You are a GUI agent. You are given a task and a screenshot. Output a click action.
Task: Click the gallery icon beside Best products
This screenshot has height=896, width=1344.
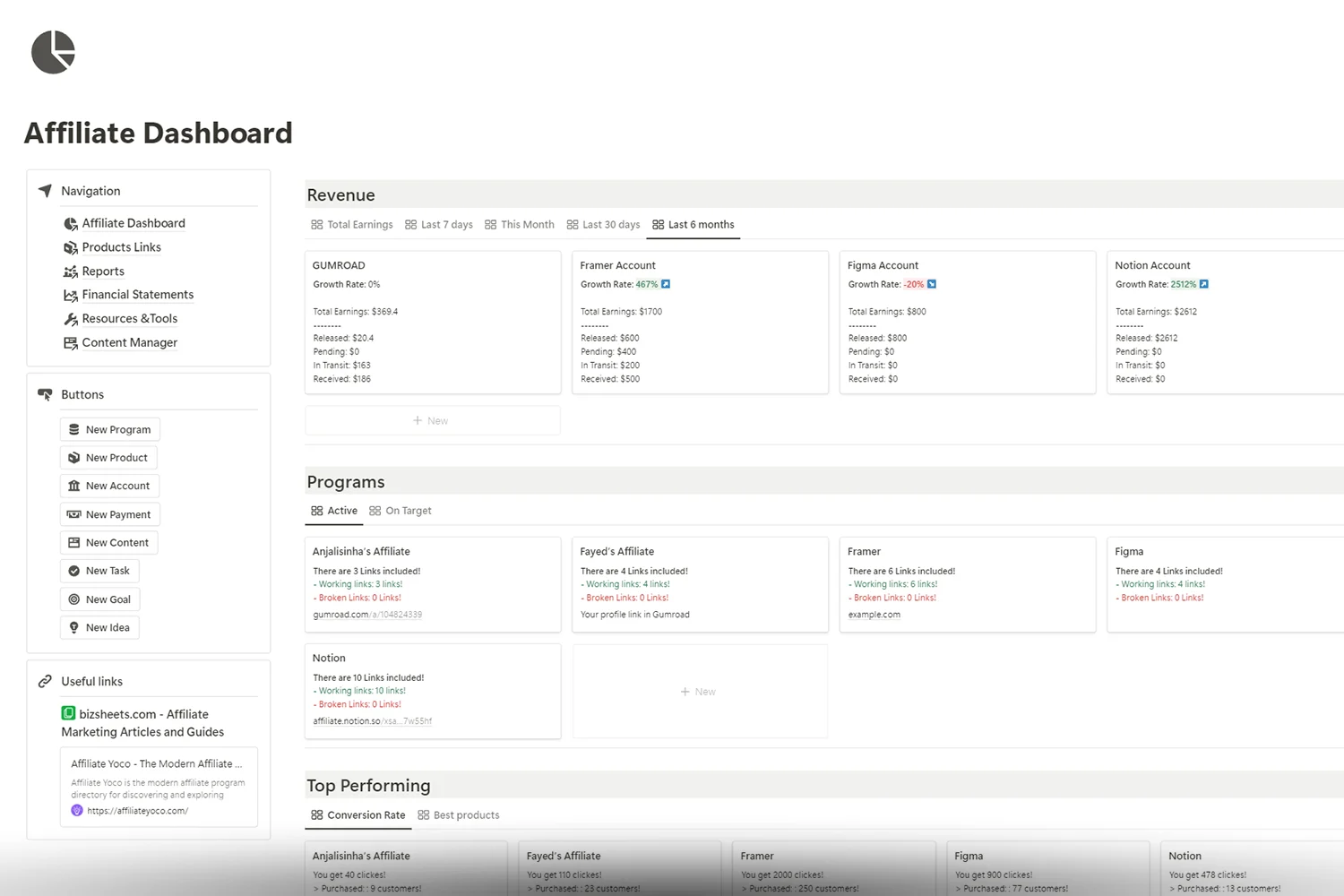point(424,815)
